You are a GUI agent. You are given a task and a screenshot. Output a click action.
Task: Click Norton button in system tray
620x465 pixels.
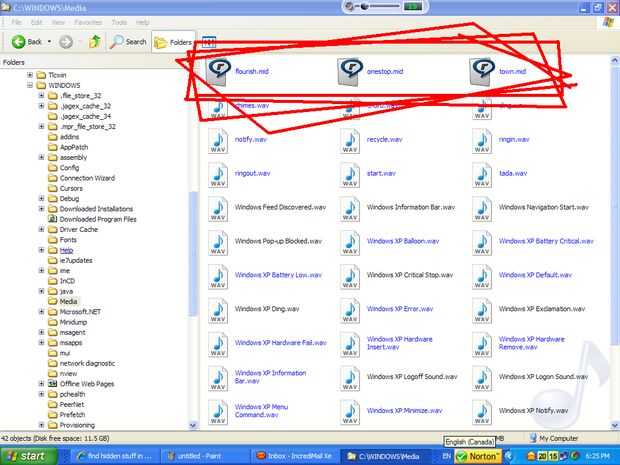click(x=478, y=456)
